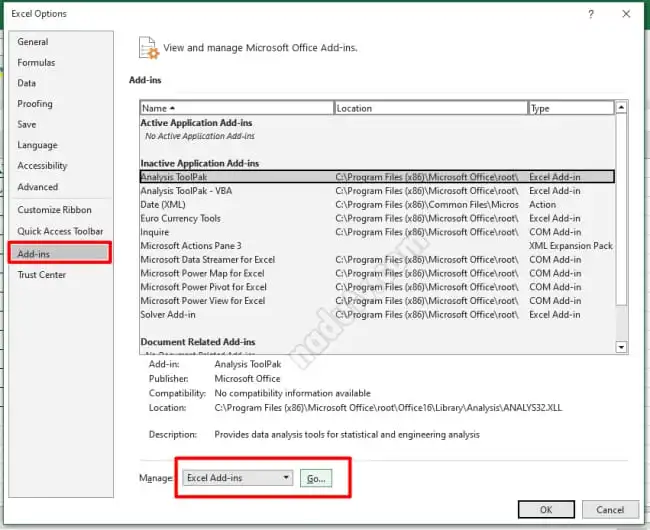650x530 pixels.
Task: Click the add-ins list scroll down arrow
Action: tap(621, 346)
